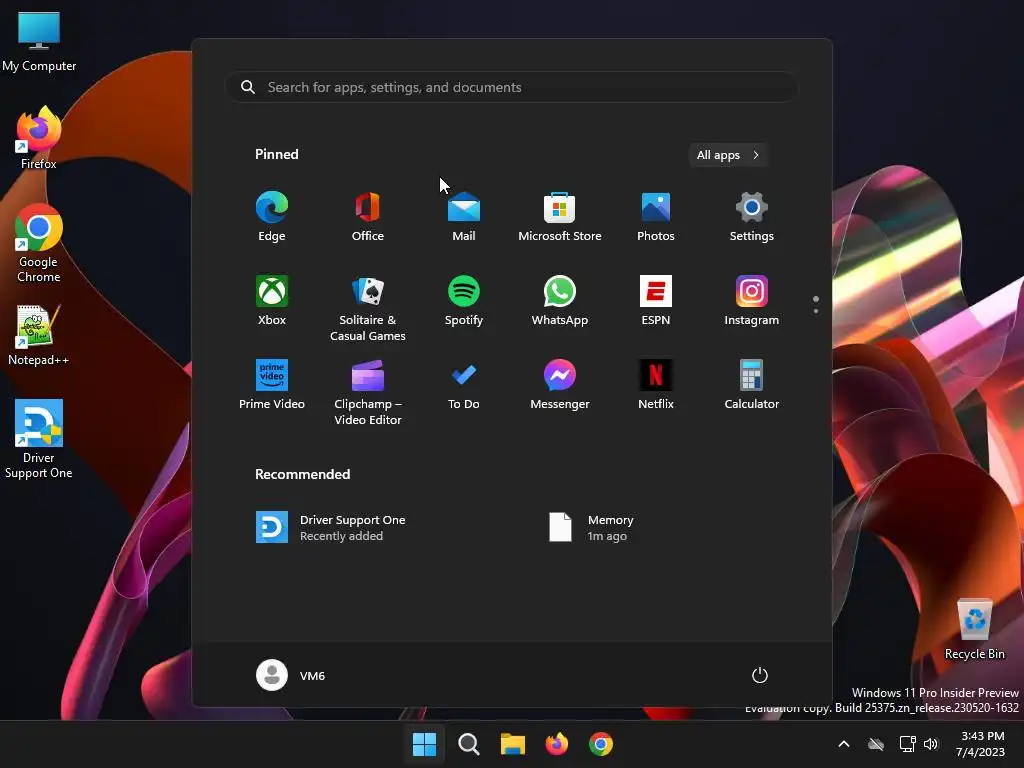Image resolution: width=1024 pixels, height=768 pixels.
Task: Select the My Computer desktop icon
Action: pos(39,42)
